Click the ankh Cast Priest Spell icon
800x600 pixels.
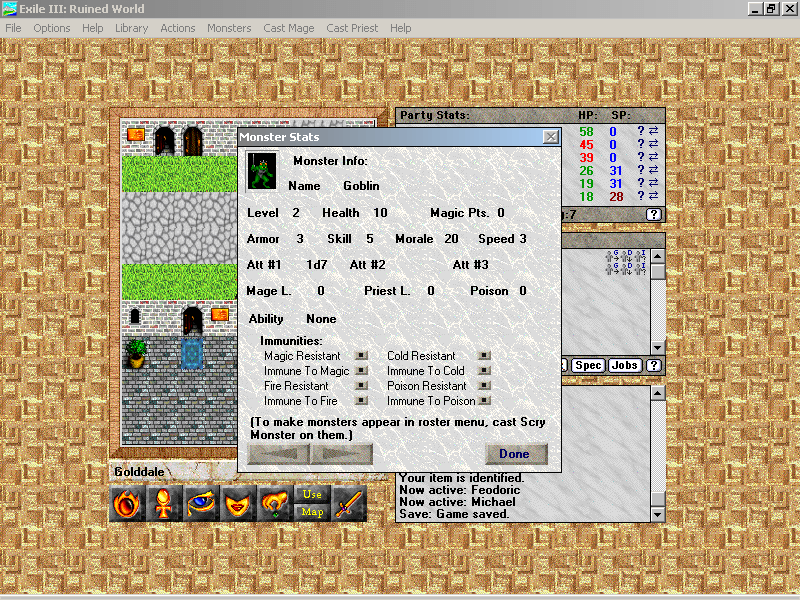164,504
